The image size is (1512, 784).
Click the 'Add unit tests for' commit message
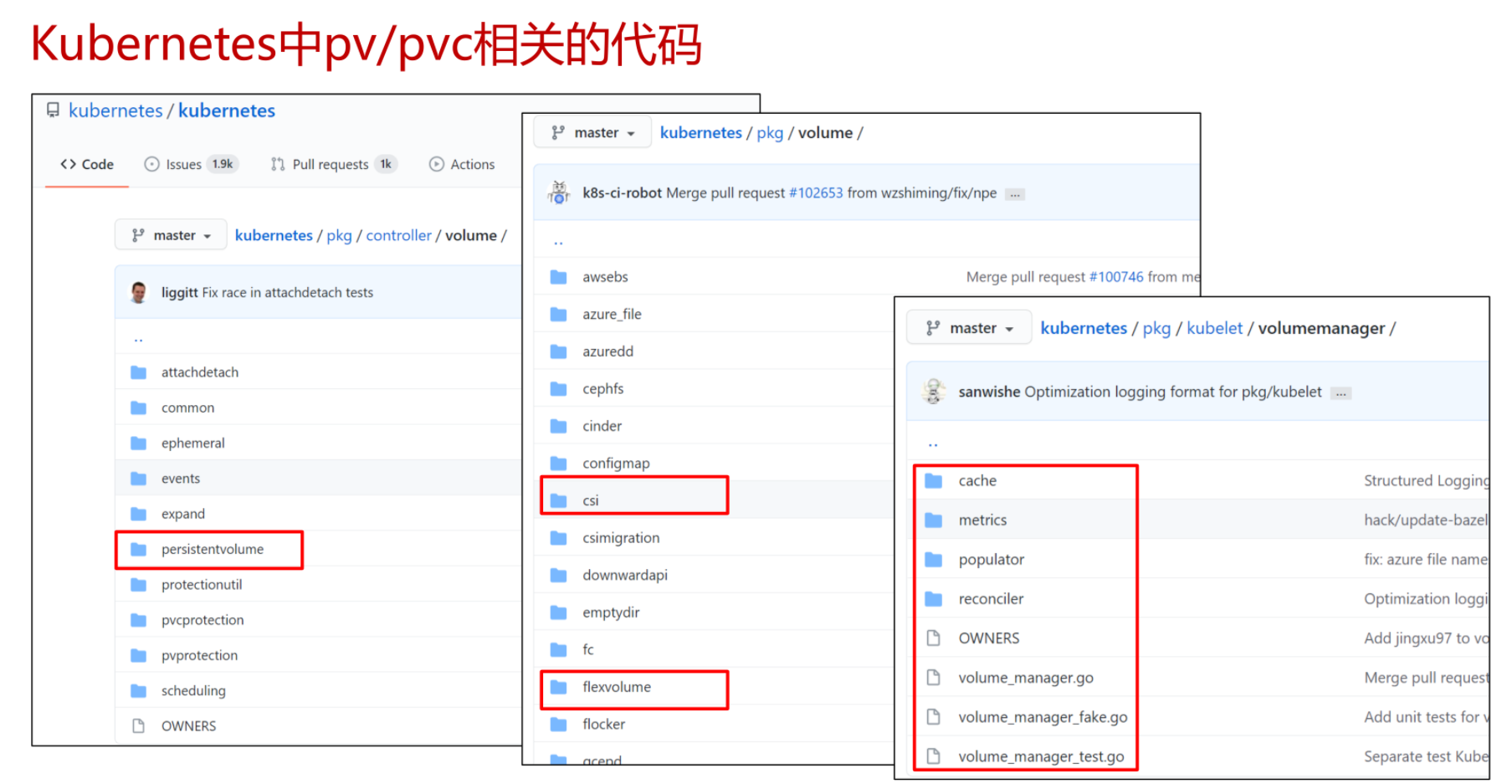tap(1427, 717)
